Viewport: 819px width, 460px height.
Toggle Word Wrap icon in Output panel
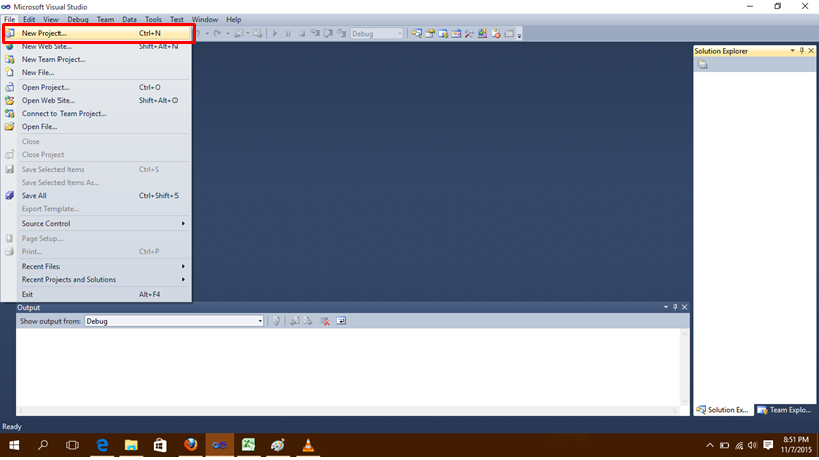pos(341,321)
